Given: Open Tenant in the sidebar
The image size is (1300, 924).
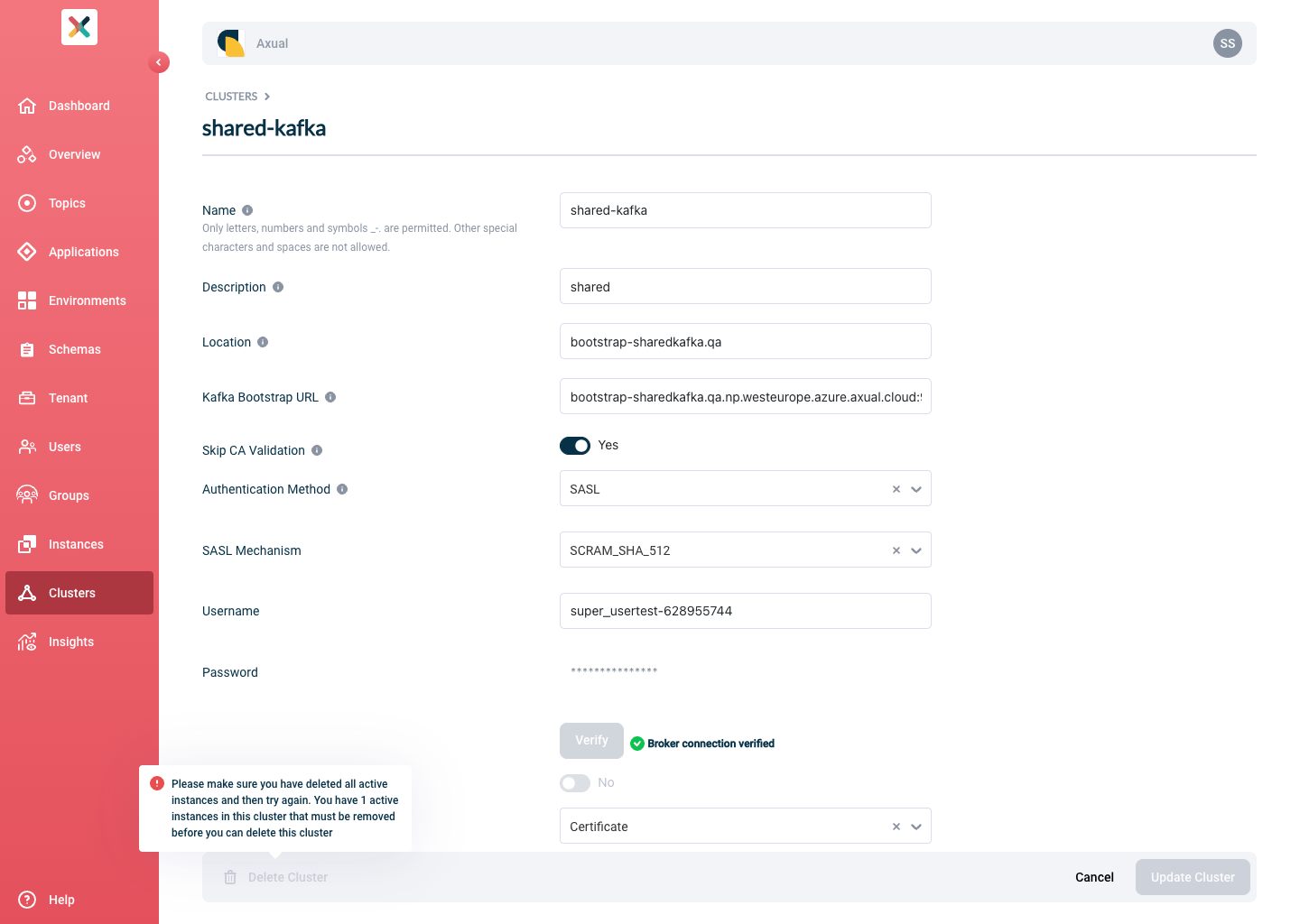Looking at the screenshot, I should [79, 398].
